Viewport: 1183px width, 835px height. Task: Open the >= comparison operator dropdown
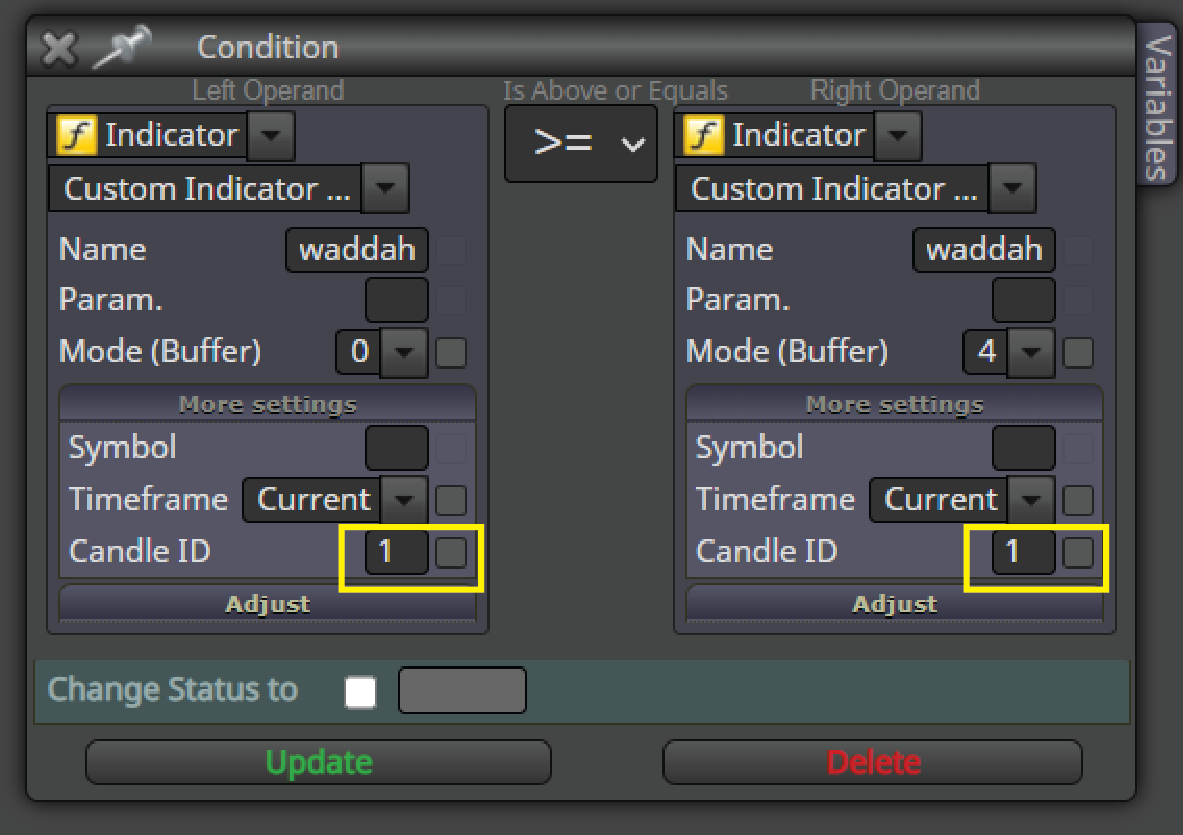pos(581,143)
